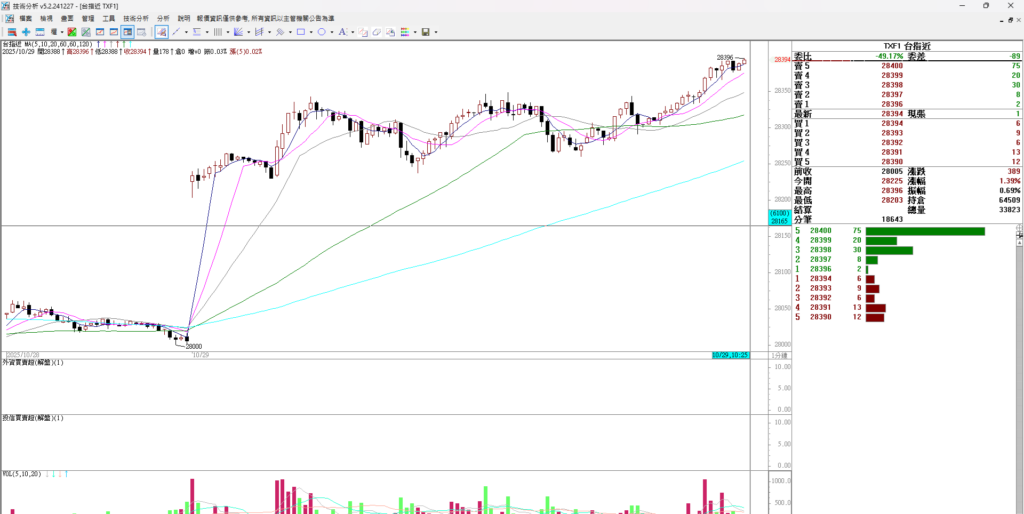Select the trend line drawing tool
This screenshot has width=1024, height=514.
click(176, 32)
